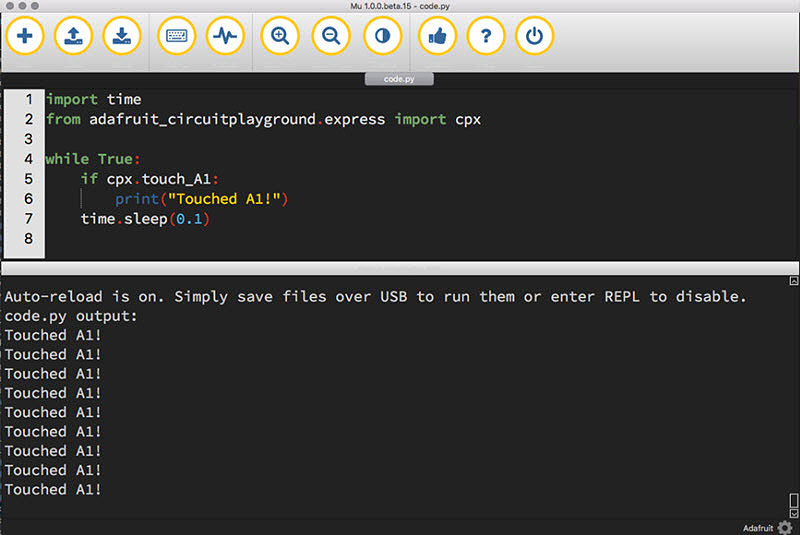
Task: Check code with the thumbs-up icon
Action: (x=437, y=36)
